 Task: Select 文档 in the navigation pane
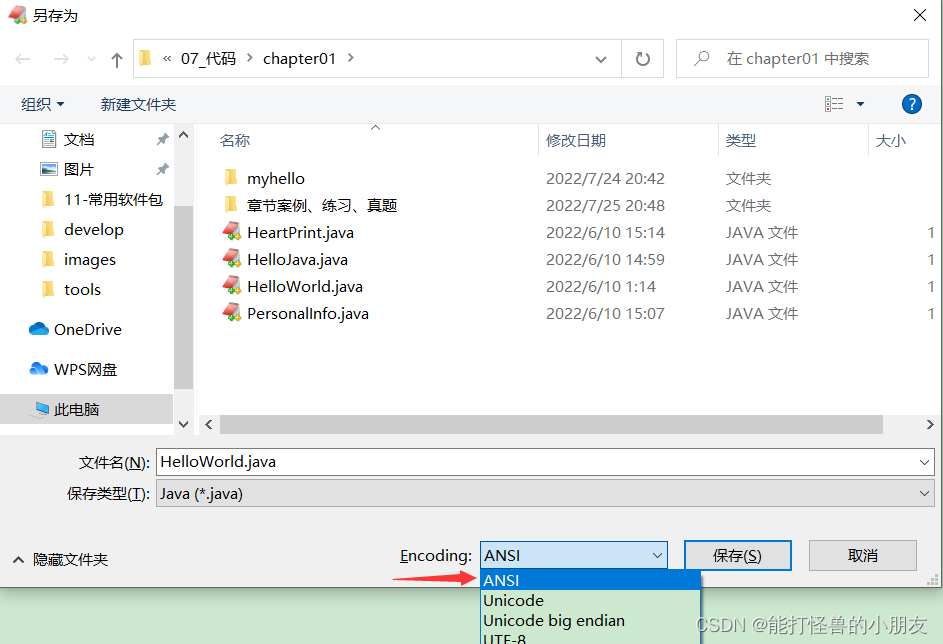pyautogui.click(x=79, y=140)
